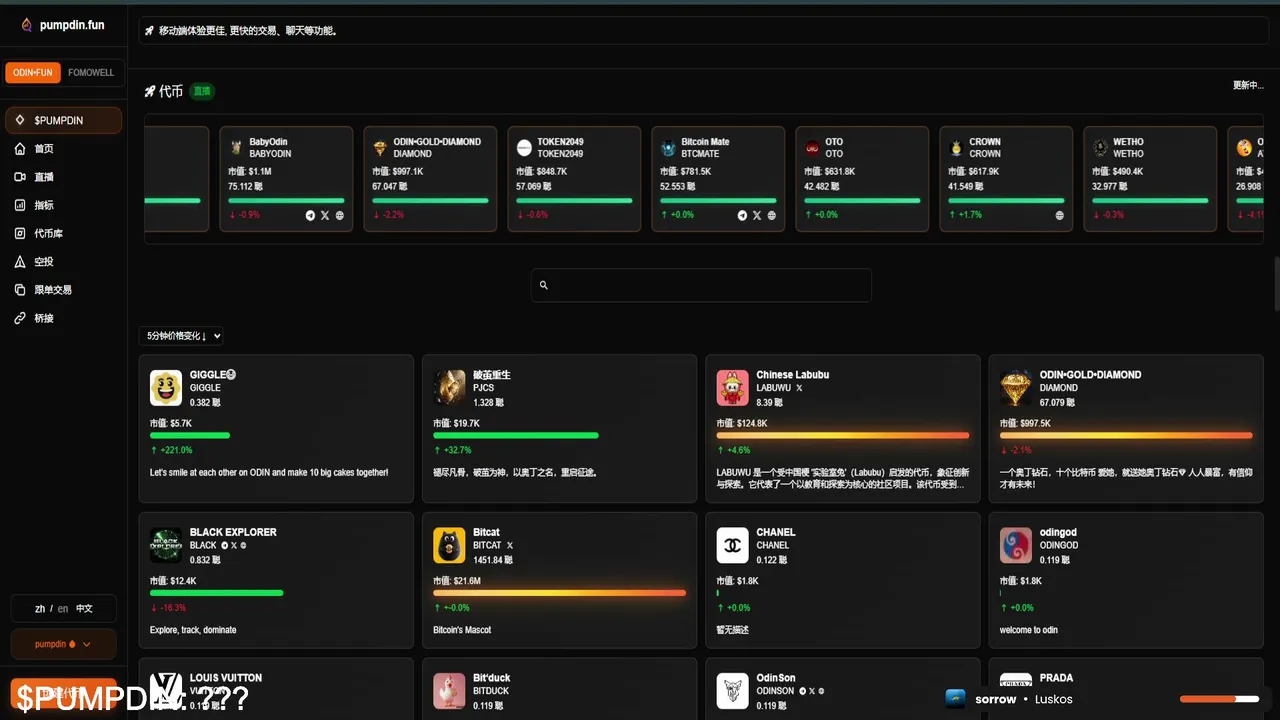Open the mobile experience announcement banner
The width and height of the screenshot is (1280, 720).
pos(703,31)
